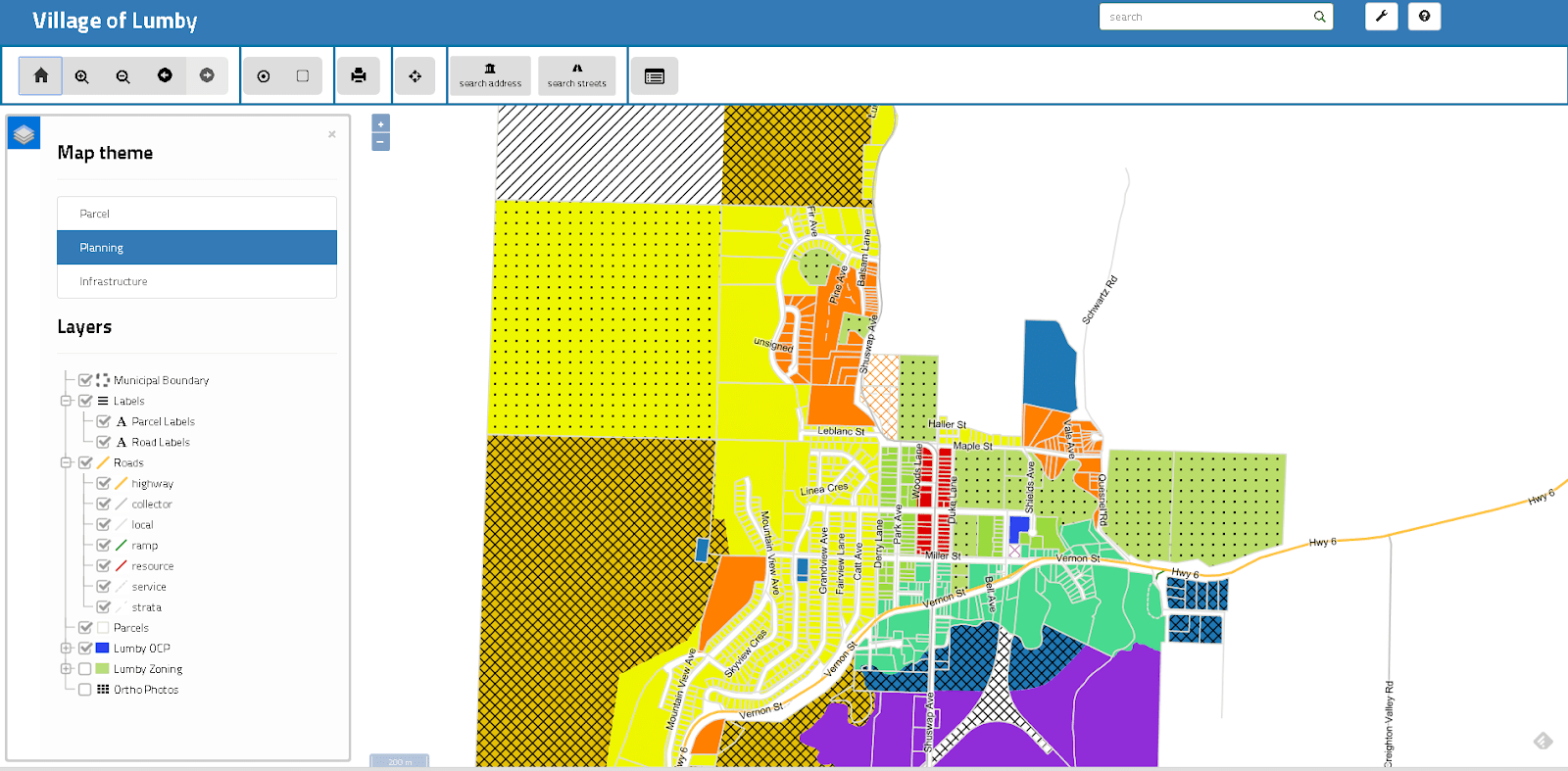Click the Village of Lumby title
Screen dimensions: 1568x771
(115, 21)
